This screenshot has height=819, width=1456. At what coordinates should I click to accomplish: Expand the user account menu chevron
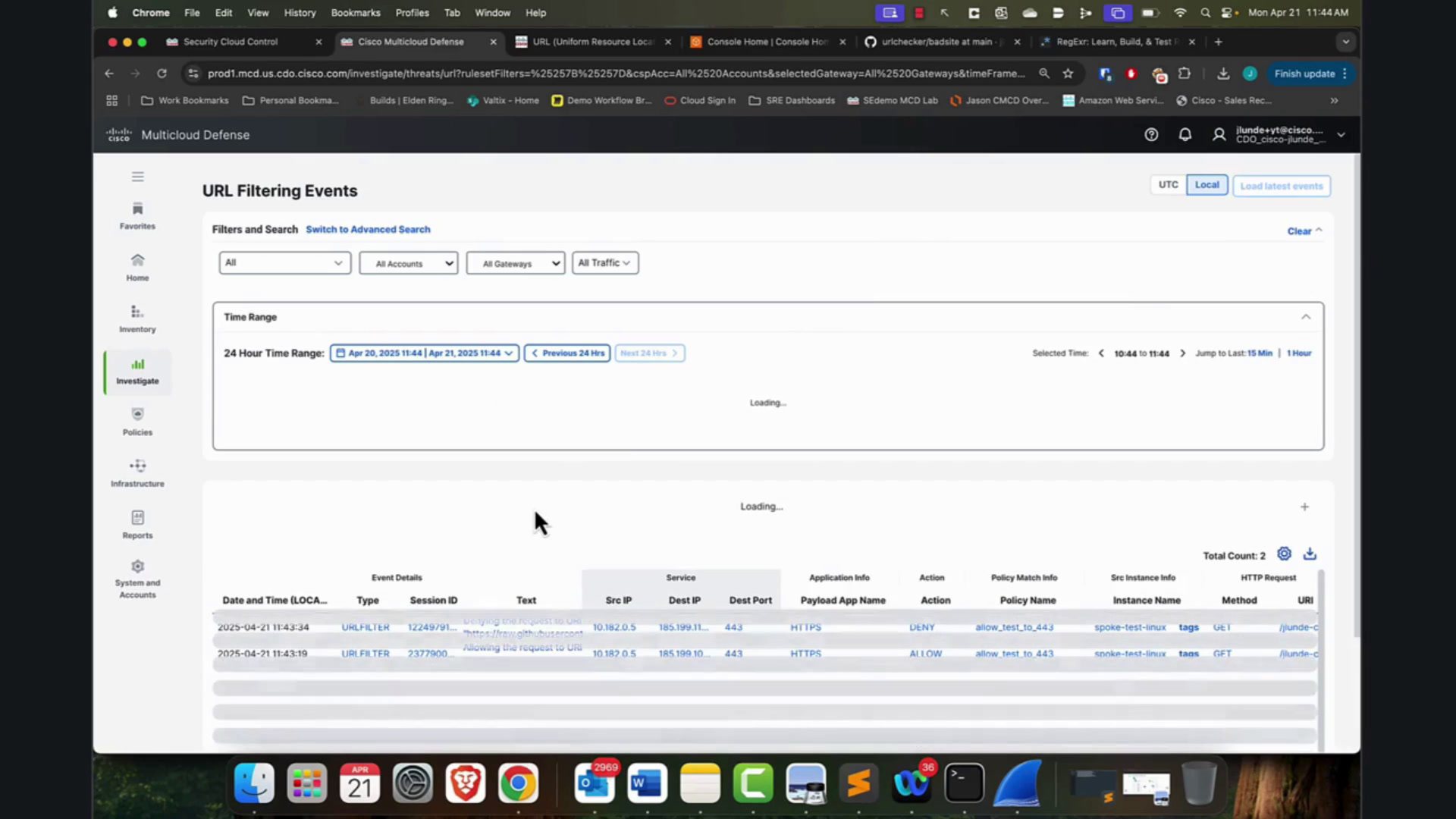click(1341, 135)
